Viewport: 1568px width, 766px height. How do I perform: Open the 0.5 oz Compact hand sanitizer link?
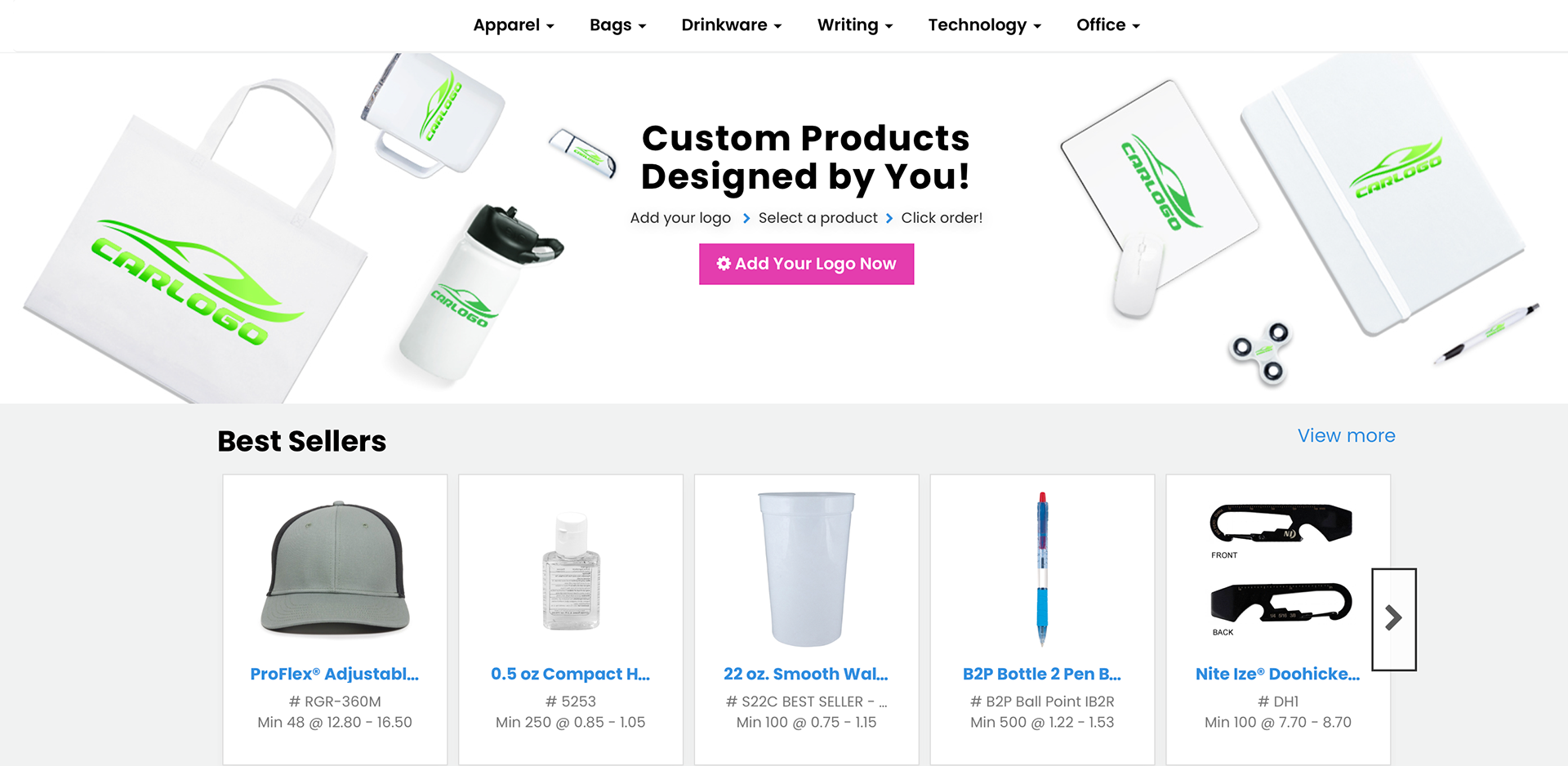tap(570, 674)
